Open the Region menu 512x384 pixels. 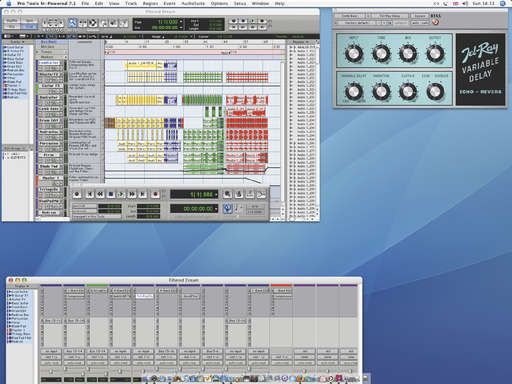coord(150,3)
